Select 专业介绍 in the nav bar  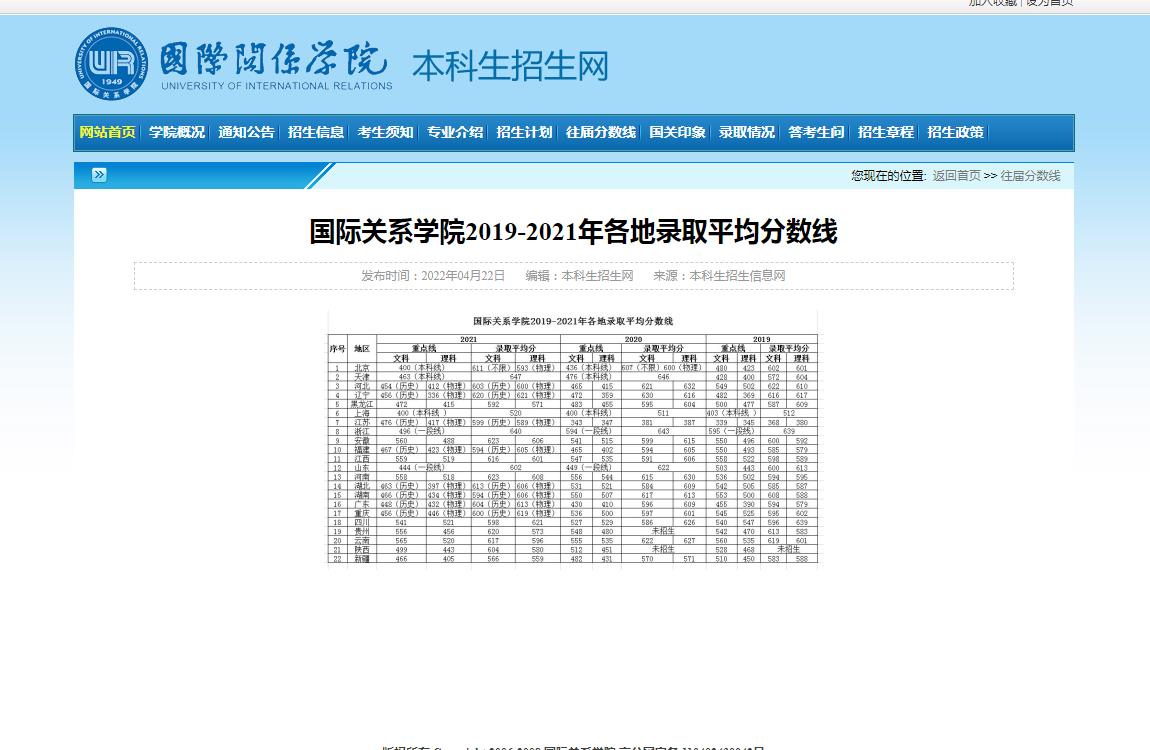(455, 133)
